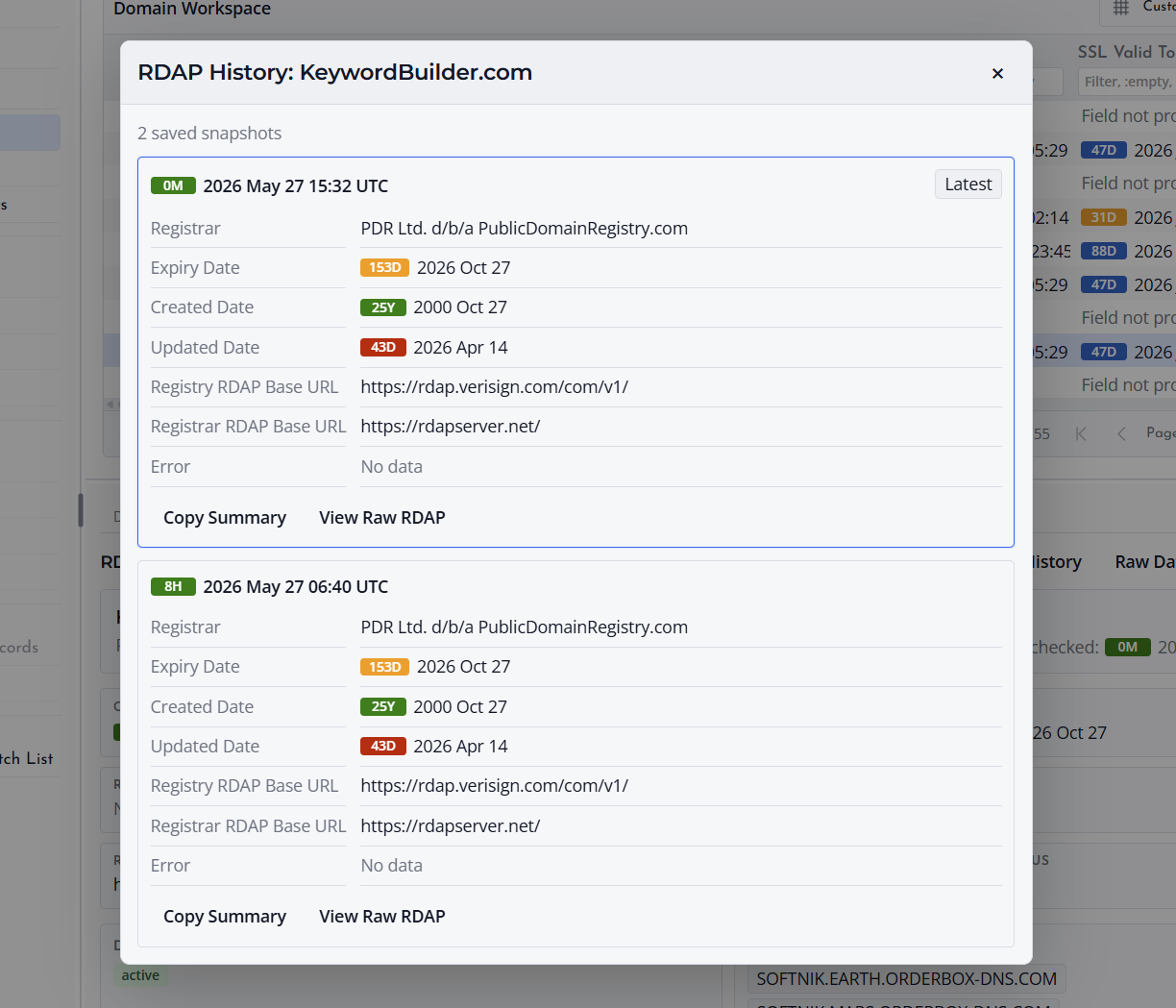
Task: Click the RDAP History dialog title
Action: [x=335, y=72]
